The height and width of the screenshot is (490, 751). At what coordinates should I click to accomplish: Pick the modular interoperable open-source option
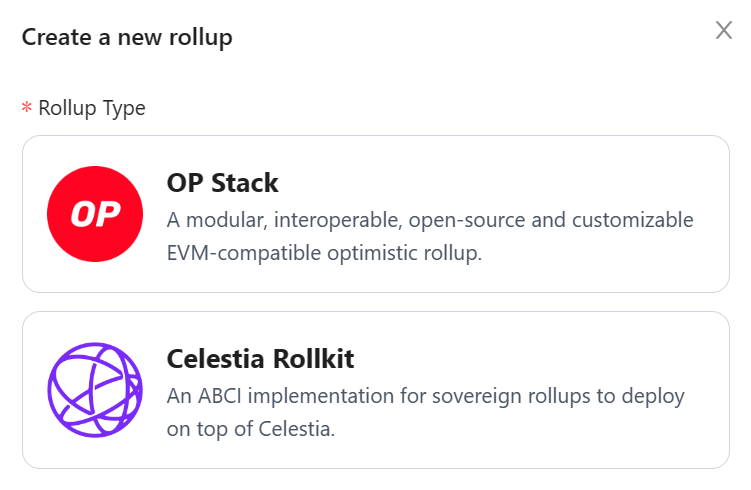click(x=376, y=214)
